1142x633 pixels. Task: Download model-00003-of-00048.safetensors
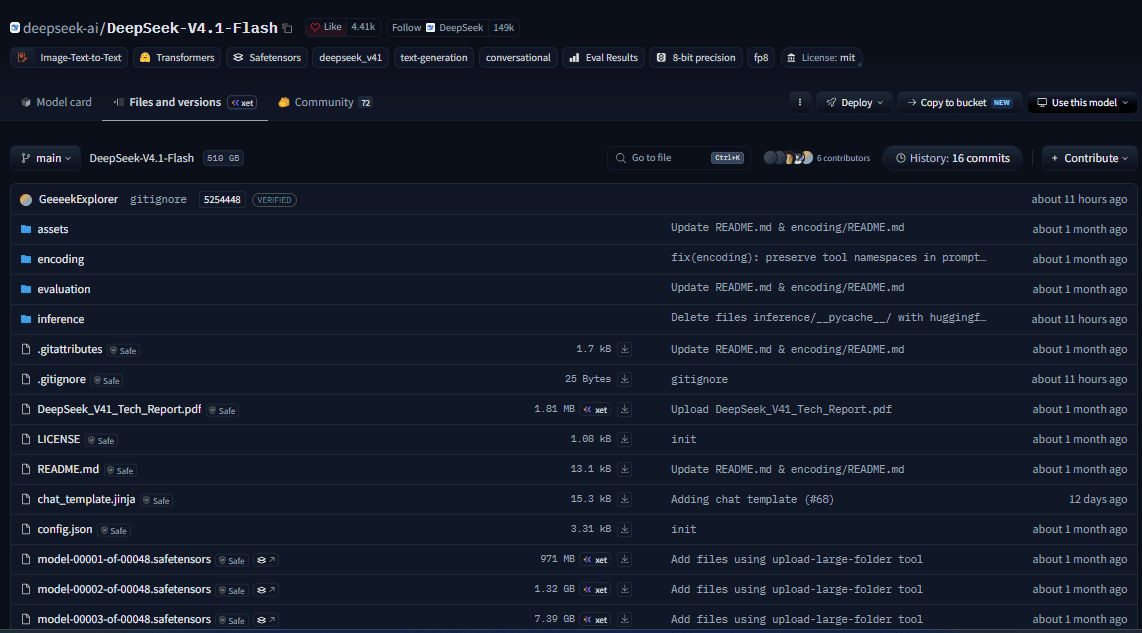[x=624, y=619]
